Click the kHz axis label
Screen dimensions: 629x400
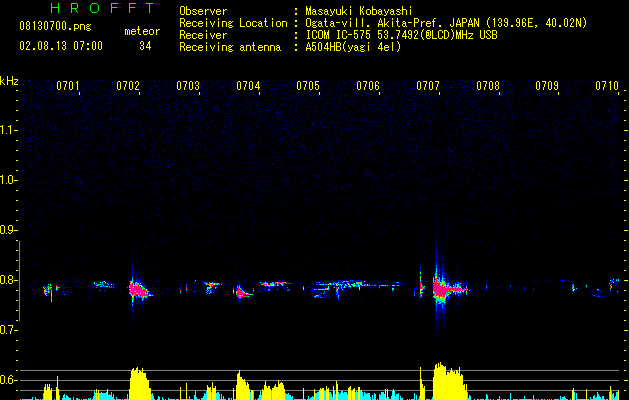pyautogui.click(x=9, y=81)
